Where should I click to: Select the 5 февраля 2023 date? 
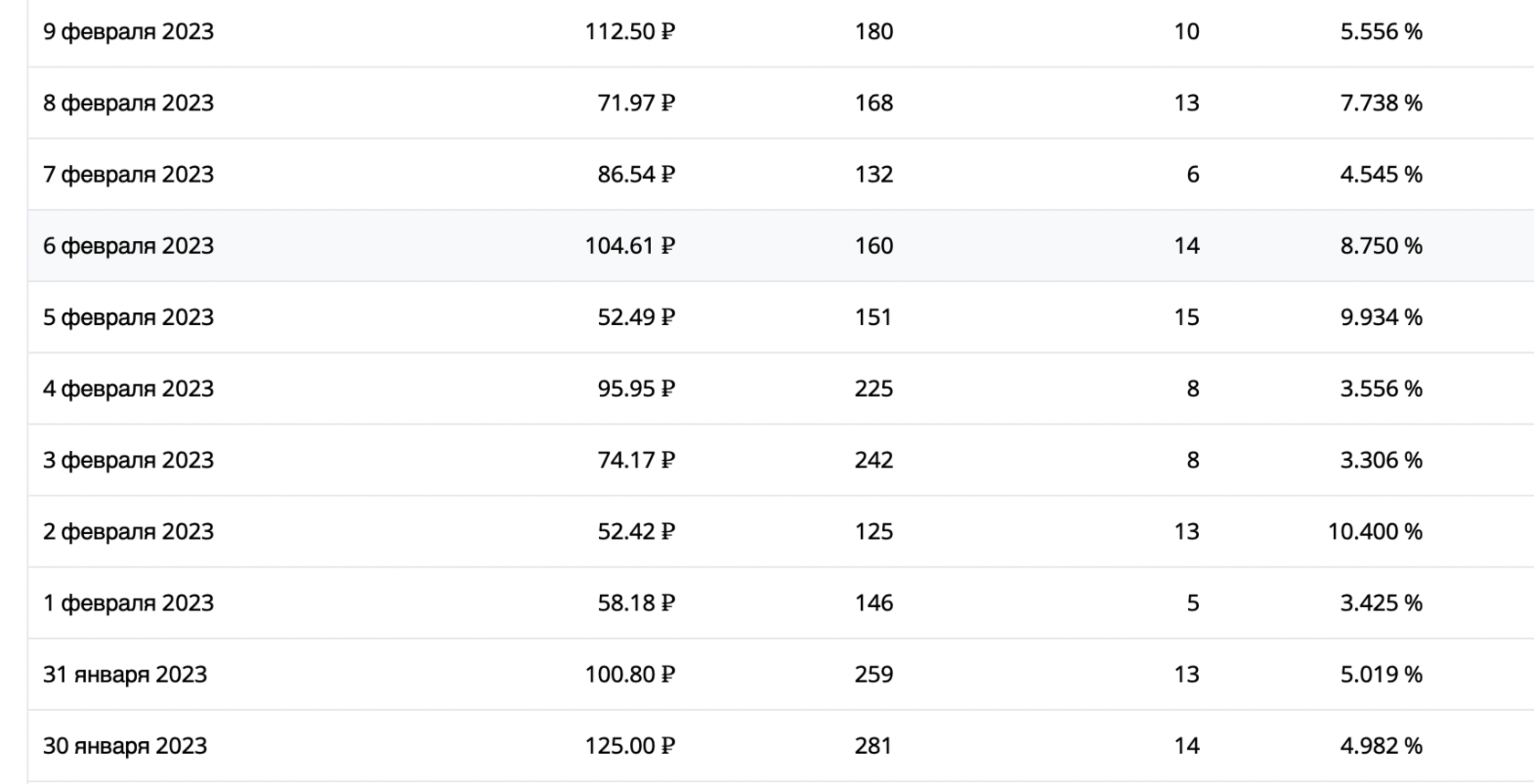pos(128,318)
